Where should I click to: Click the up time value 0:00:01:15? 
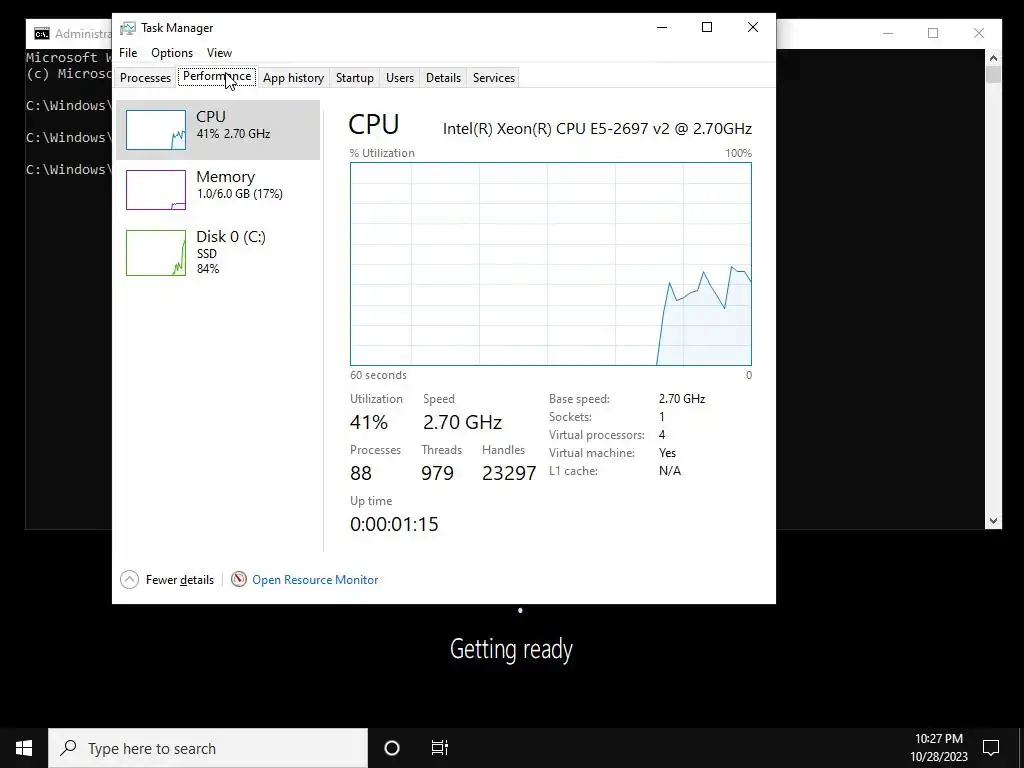click(394, 524)
